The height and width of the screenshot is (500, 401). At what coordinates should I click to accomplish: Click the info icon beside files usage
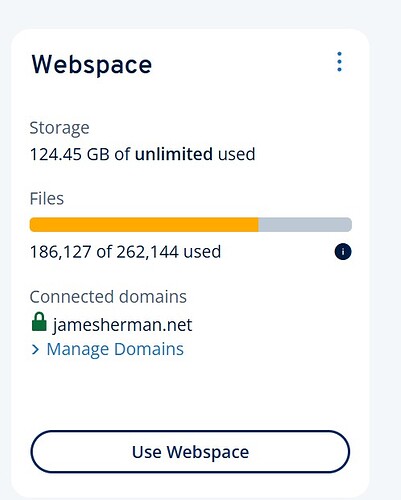[x=343, y=251]
